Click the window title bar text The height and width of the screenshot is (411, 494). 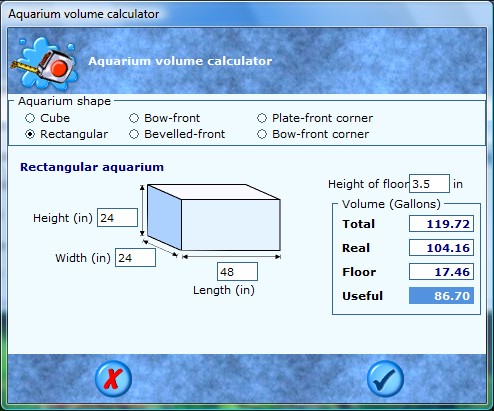pos(84,14)
